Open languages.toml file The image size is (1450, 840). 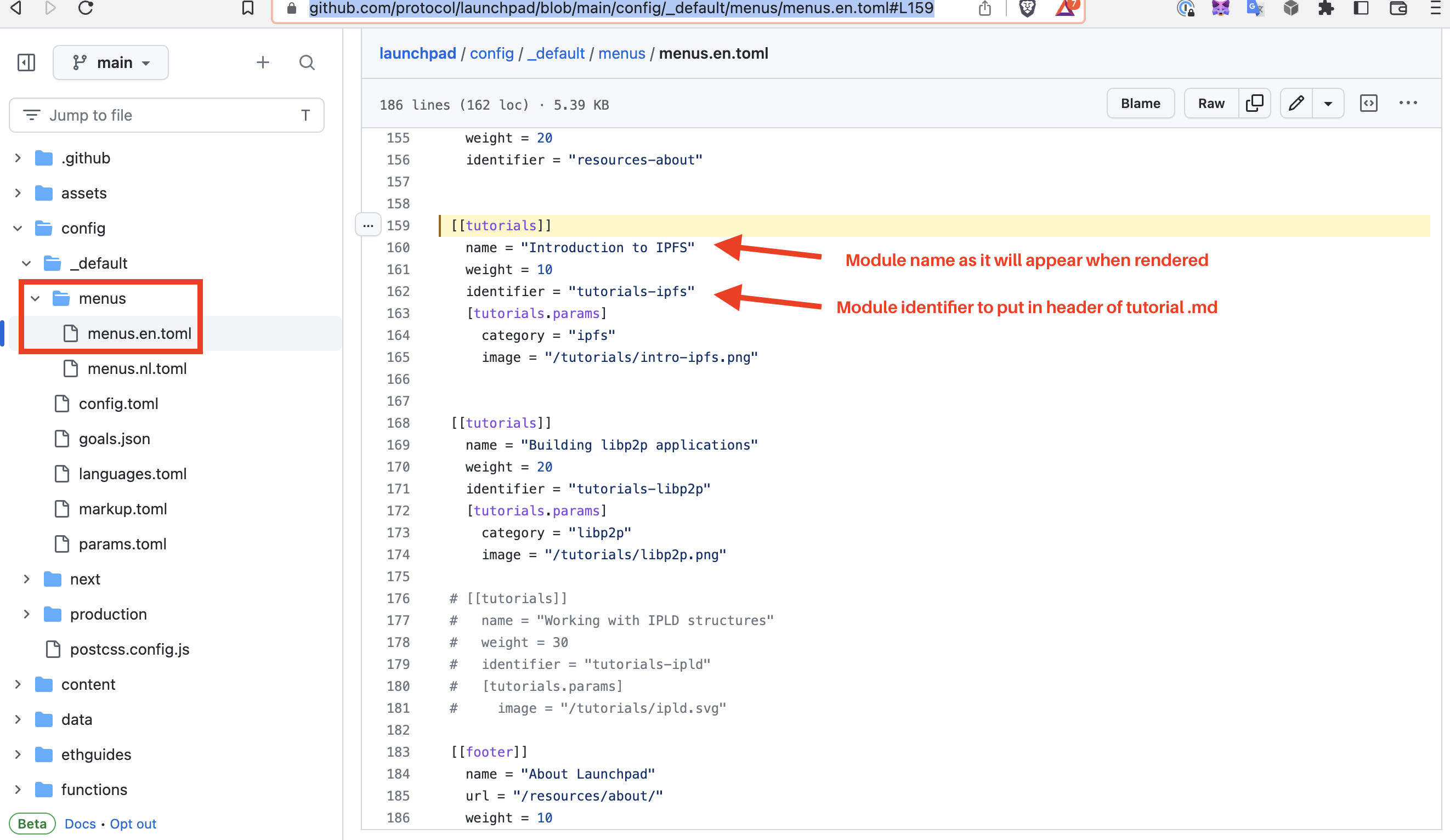tap(132, 474)
